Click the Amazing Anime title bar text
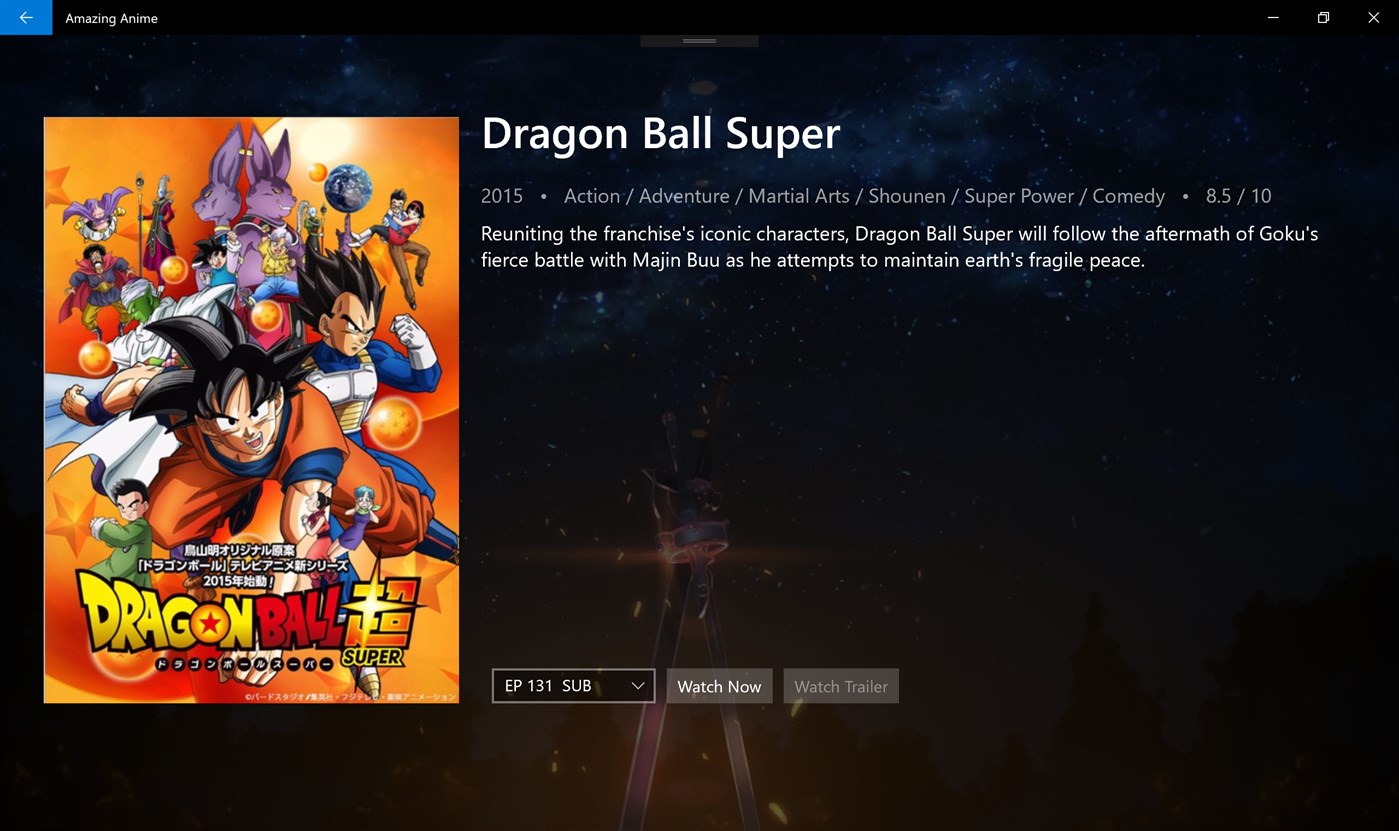Screen dimensions: 1399x831 coord(111,18)
